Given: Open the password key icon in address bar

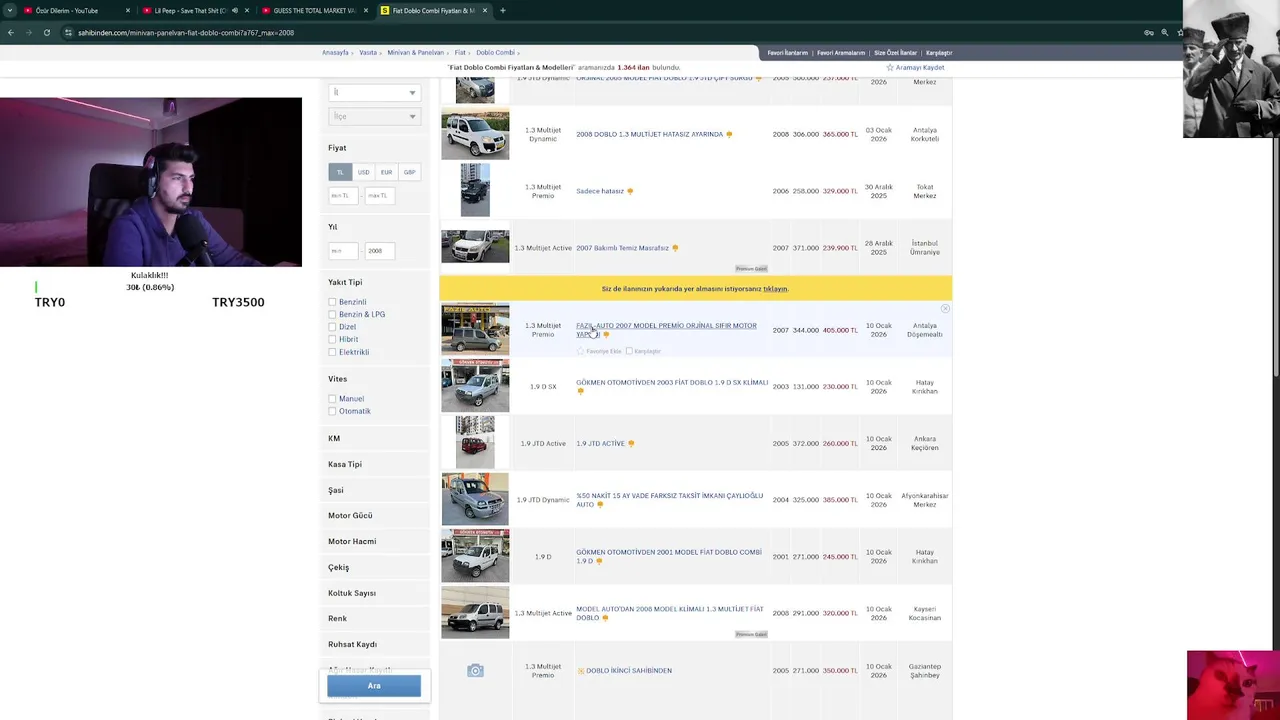Looking at the screenshot, I should pyautogui.click(x=1148, y=32).
